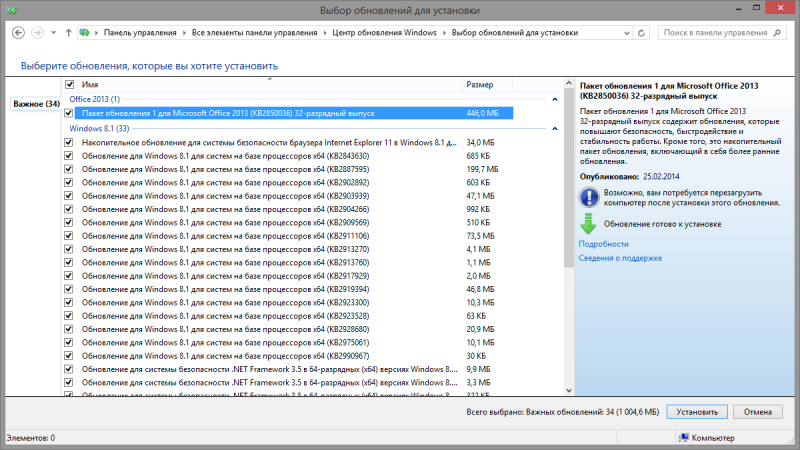800x450 pixels.
Task: Uncheck update KB2903939
Action: click(x=69, y=195)
